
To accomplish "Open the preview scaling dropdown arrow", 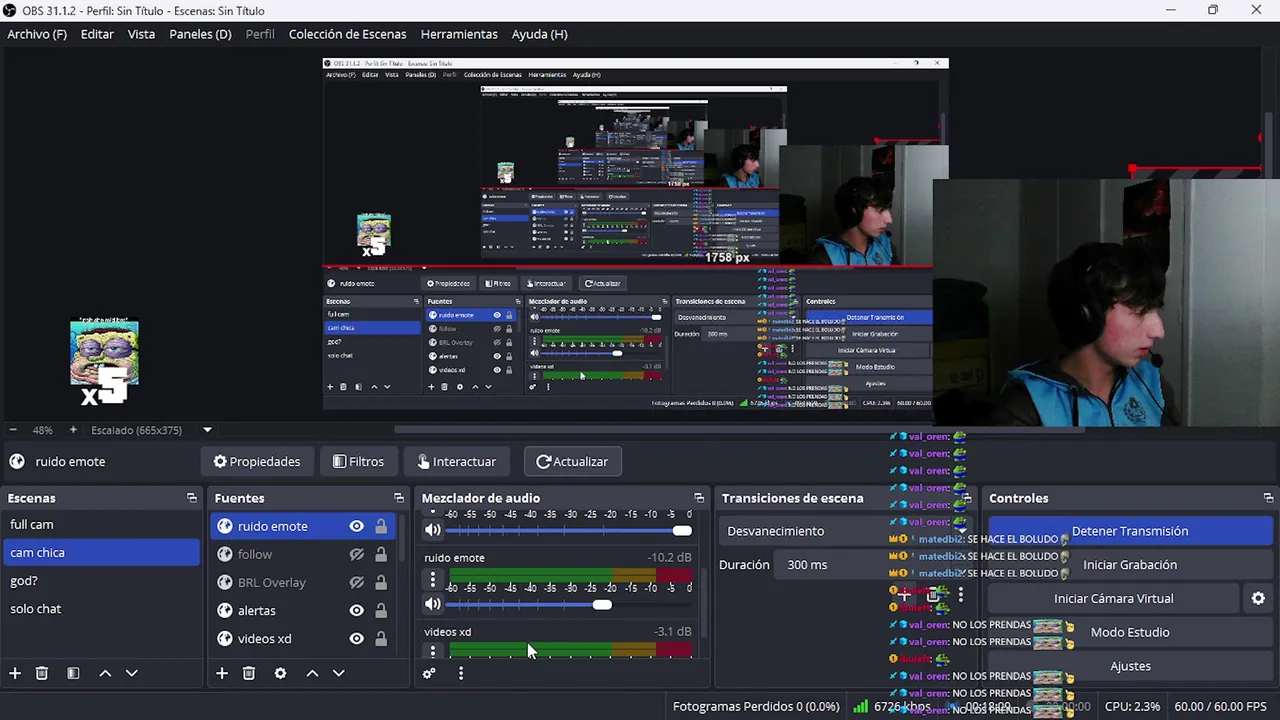I will click(x=207, y=430).
